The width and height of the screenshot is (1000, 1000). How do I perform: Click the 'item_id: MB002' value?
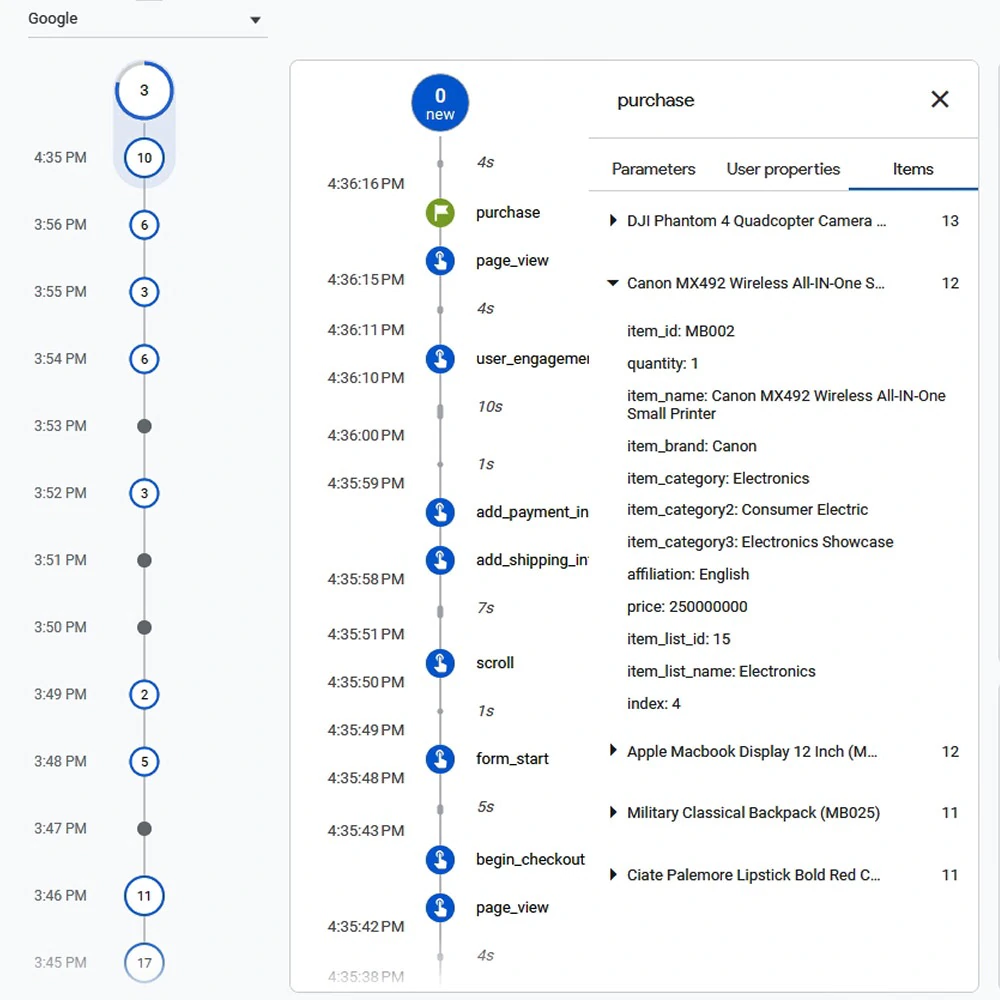click(680, 331)
